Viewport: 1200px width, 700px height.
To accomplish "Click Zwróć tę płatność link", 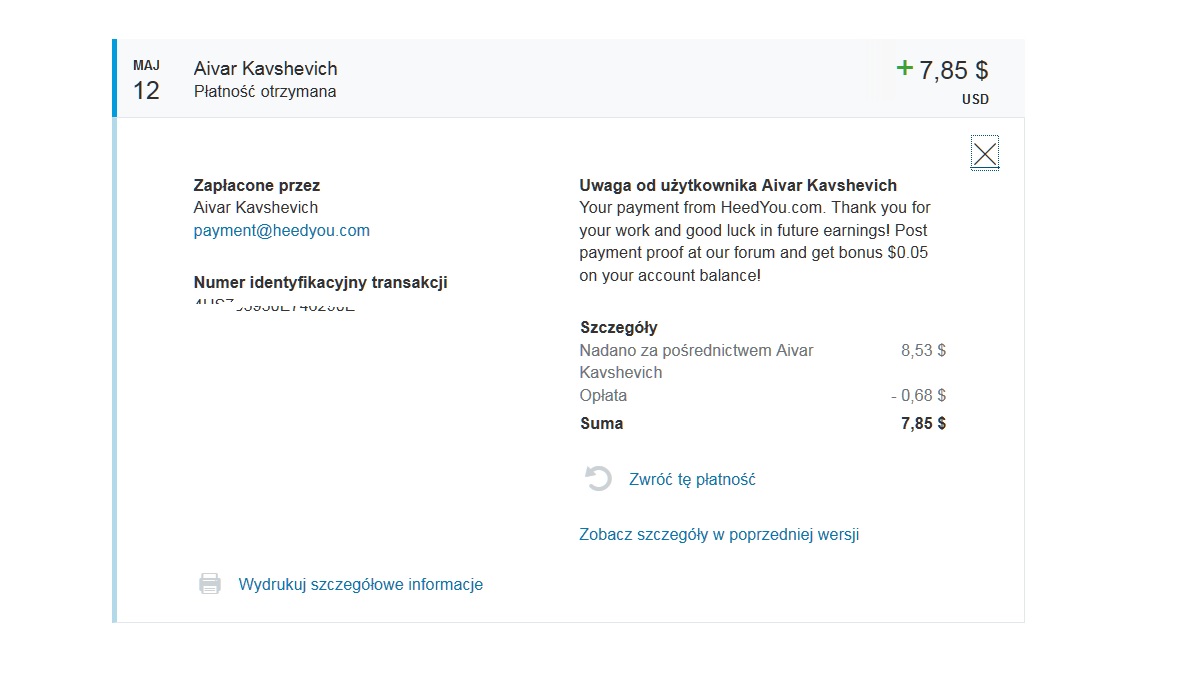I will [692, 479].
